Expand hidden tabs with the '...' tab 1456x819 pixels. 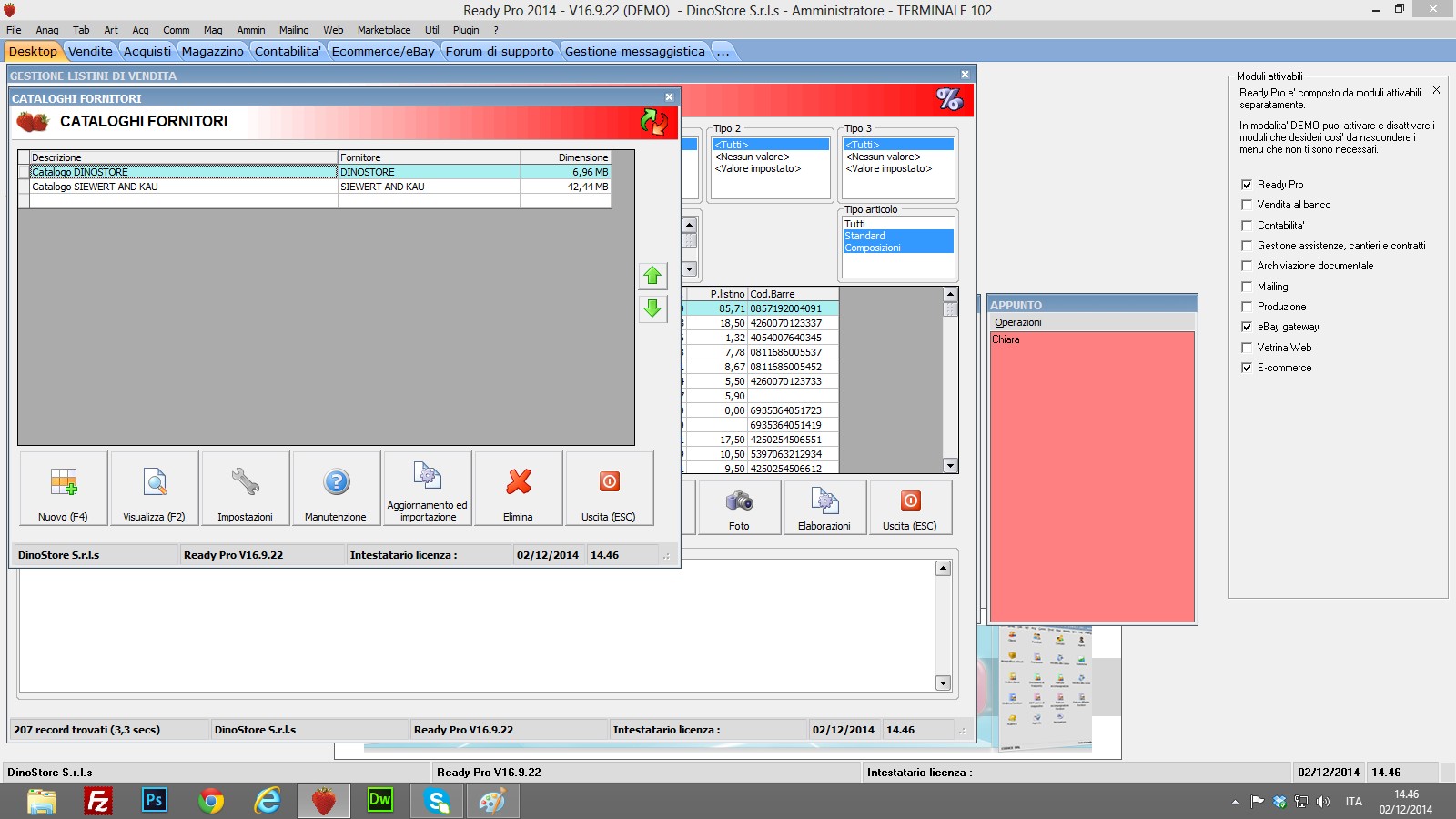coord(723,51)
